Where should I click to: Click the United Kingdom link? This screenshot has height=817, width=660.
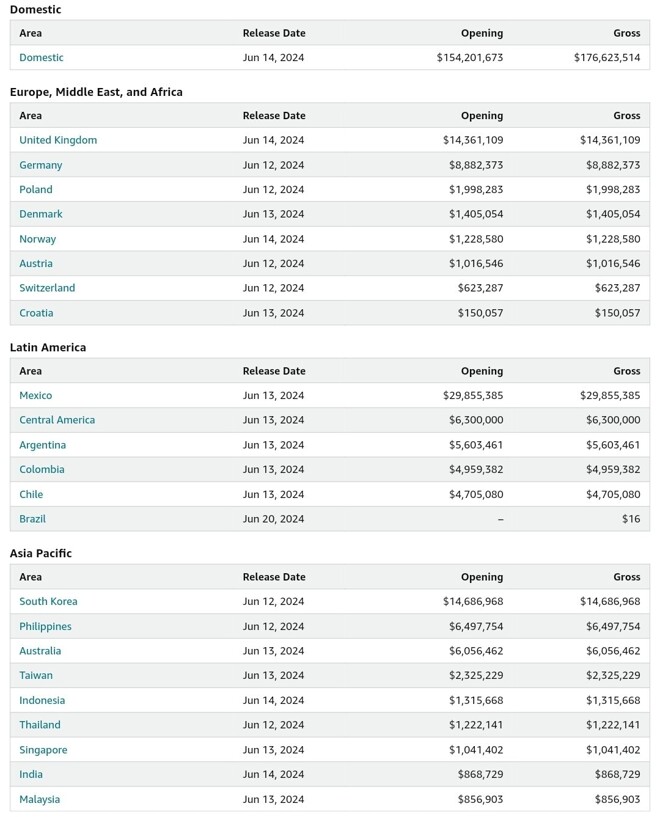(58, 140)
